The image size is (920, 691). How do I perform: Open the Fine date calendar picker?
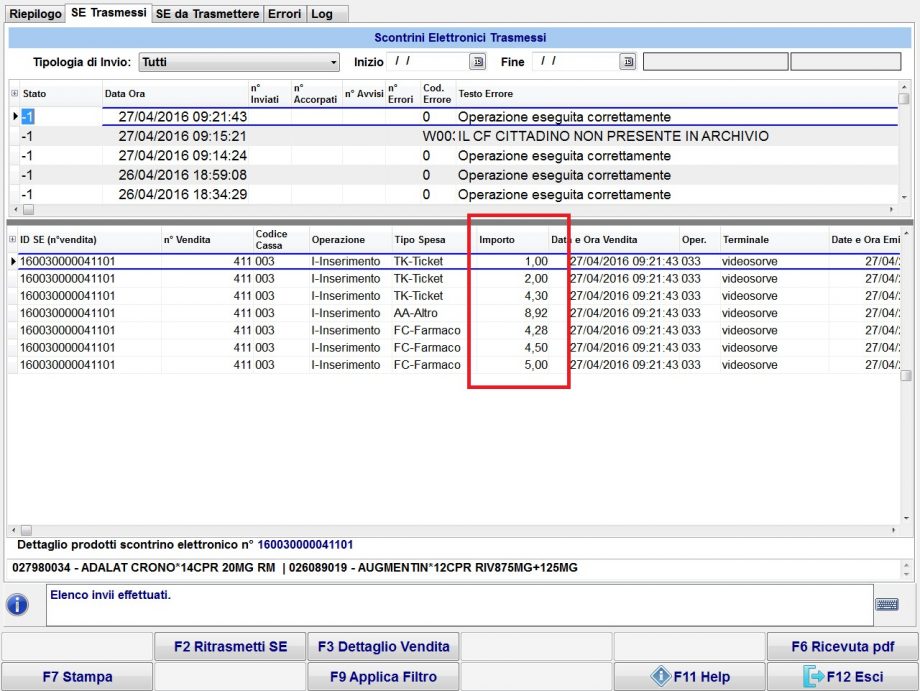pos(628,62)
